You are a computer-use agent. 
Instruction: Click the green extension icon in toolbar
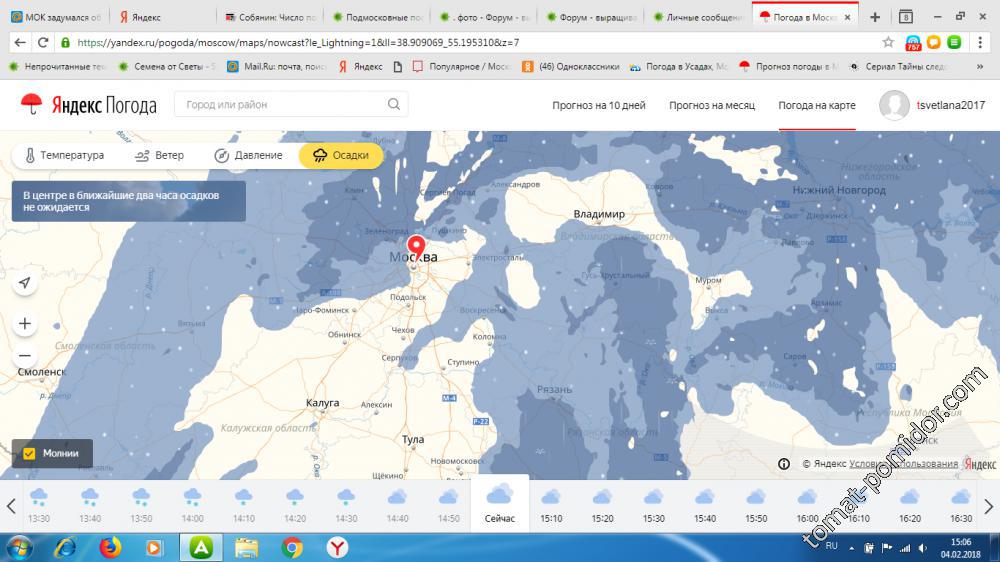pyautogui.click(x=954, y=42)
